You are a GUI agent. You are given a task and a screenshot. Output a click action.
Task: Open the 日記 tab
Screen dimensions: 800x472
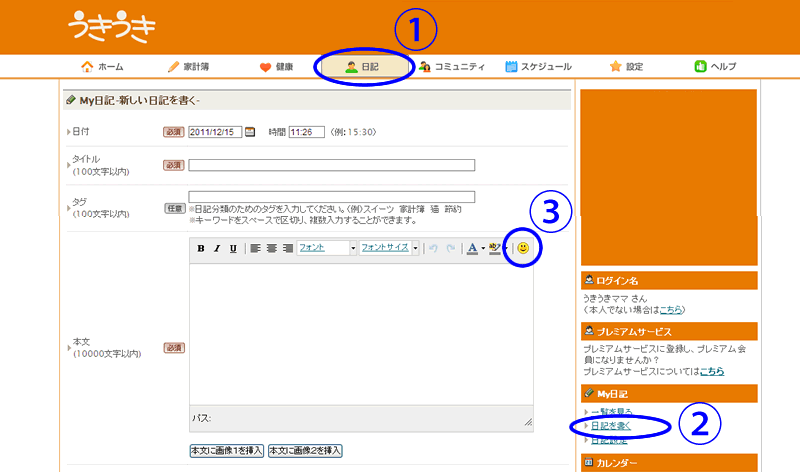(362, 67)
